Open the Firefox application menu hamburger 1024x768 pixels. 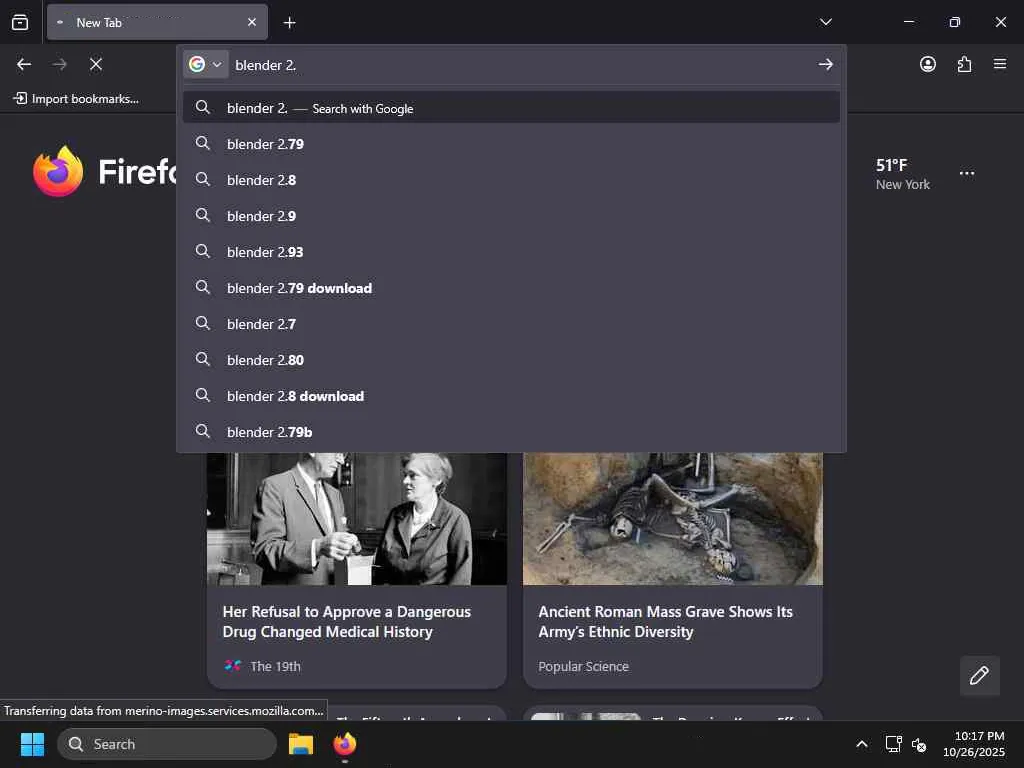[x=1000, y=64]
